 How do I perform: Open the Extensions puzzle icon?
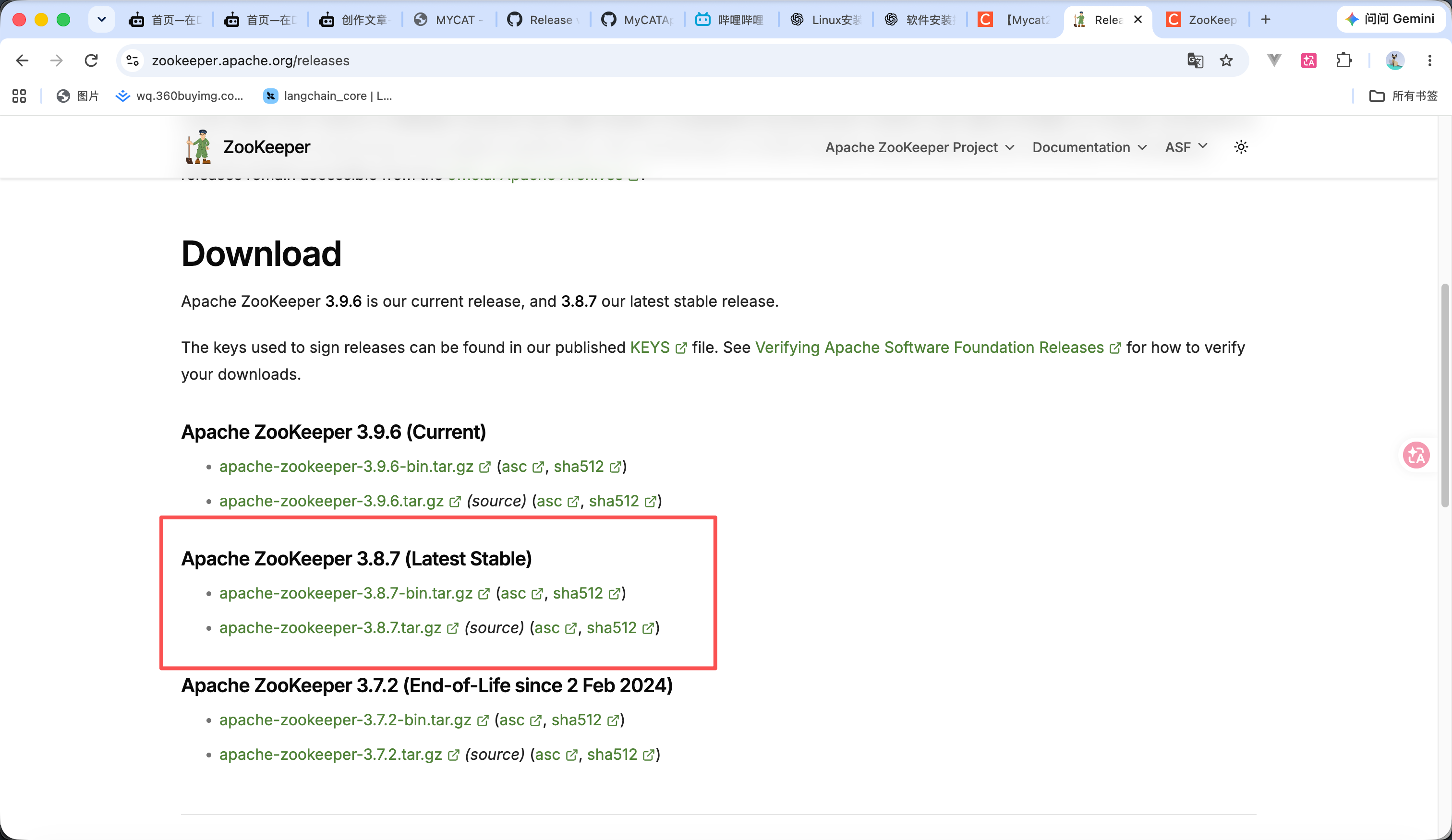tap(1343, 60)
